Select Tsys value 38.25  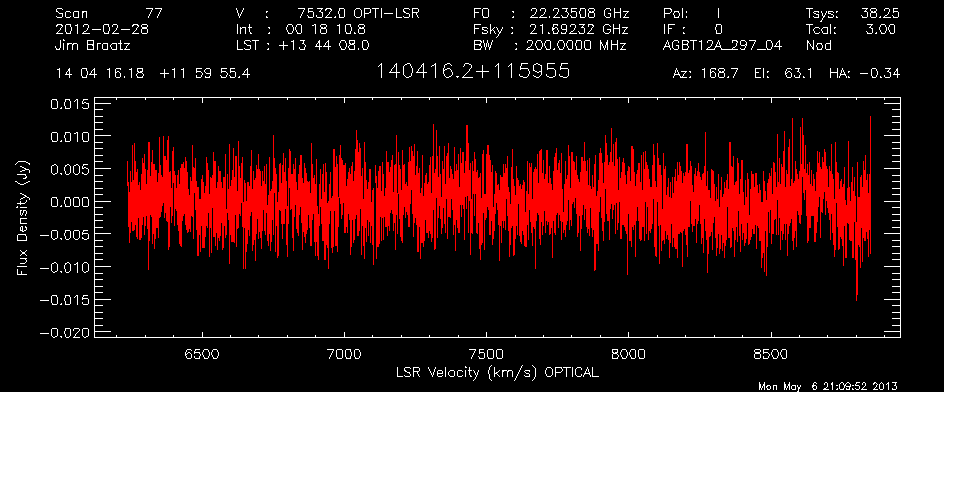click(880, 13)
